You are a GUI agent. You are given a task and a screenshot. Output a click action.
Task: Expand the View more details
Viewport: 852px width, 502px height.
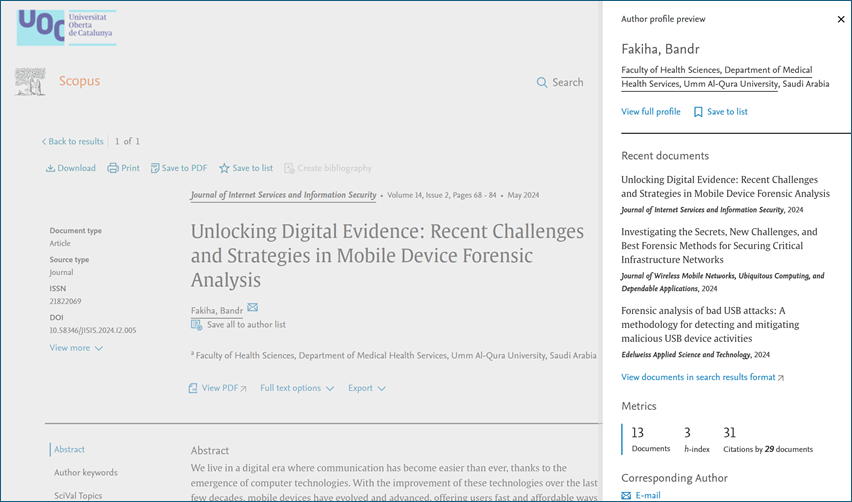[76, 348]
